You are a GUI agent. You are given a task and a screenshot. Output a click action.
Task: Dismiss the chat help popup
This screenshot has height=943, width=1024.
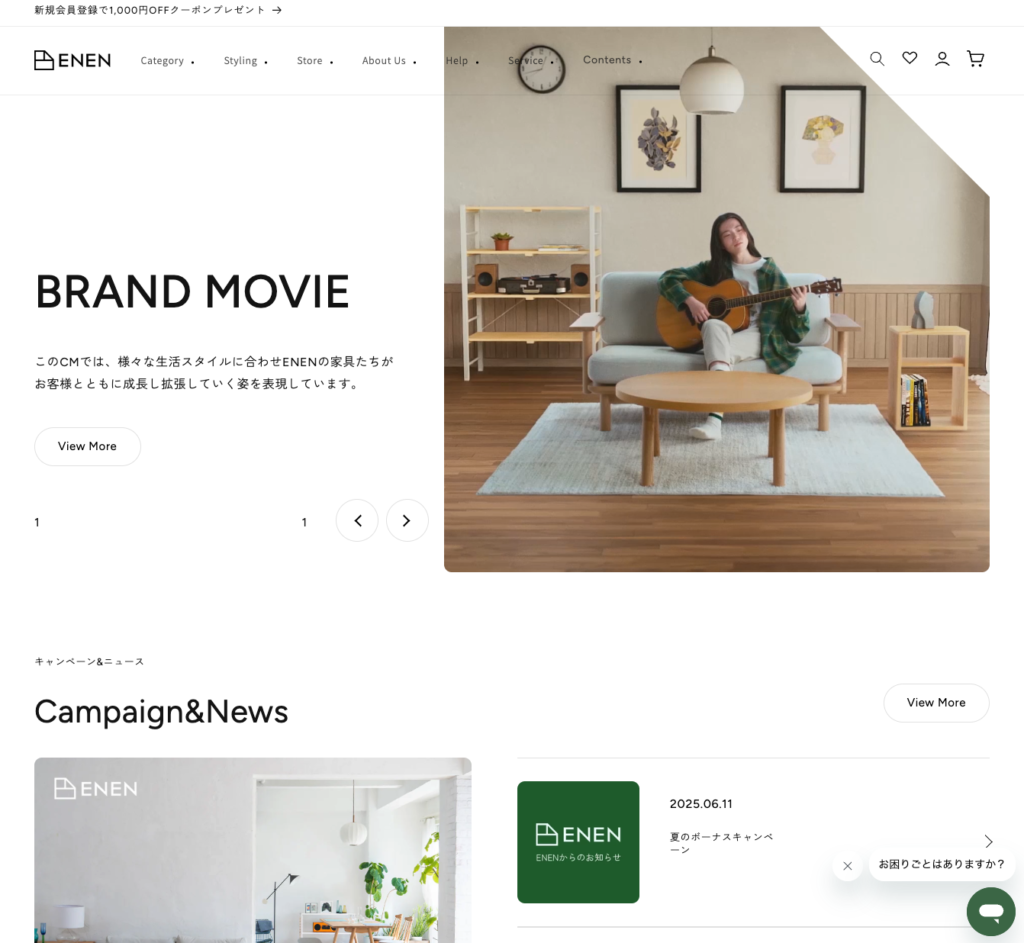847,866
